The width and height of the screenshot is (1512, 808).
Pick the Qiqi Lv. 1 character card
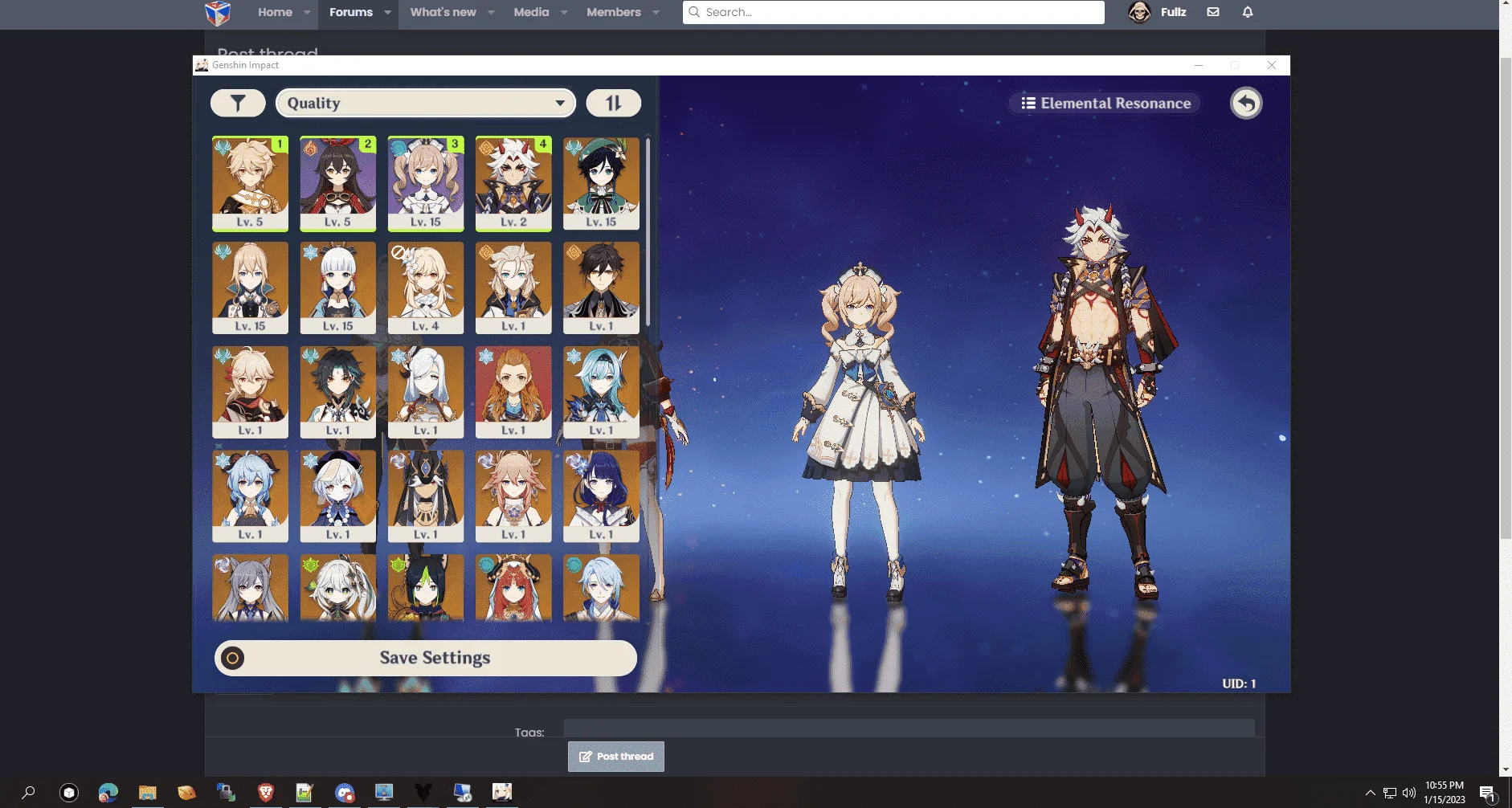(337, 496)
